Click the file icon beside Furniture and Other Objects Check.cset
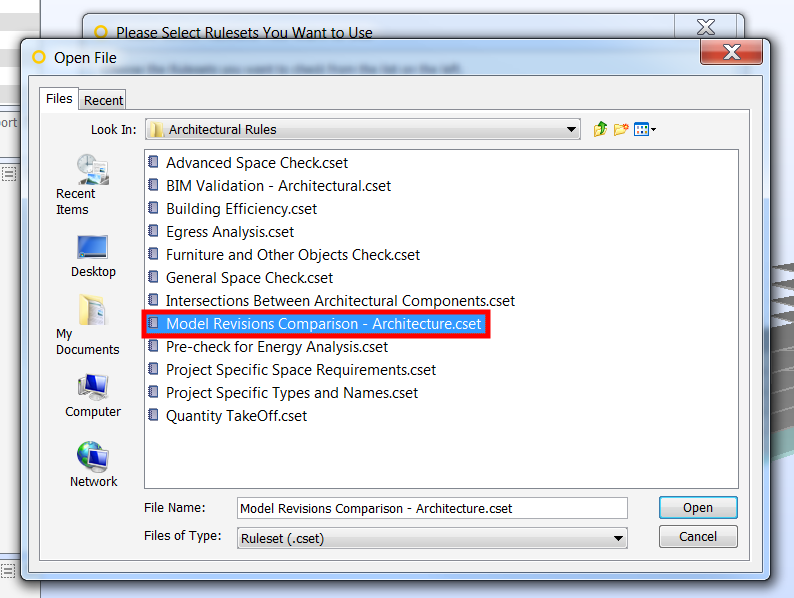This screenshot has height=598, width=794. [153, 254]
